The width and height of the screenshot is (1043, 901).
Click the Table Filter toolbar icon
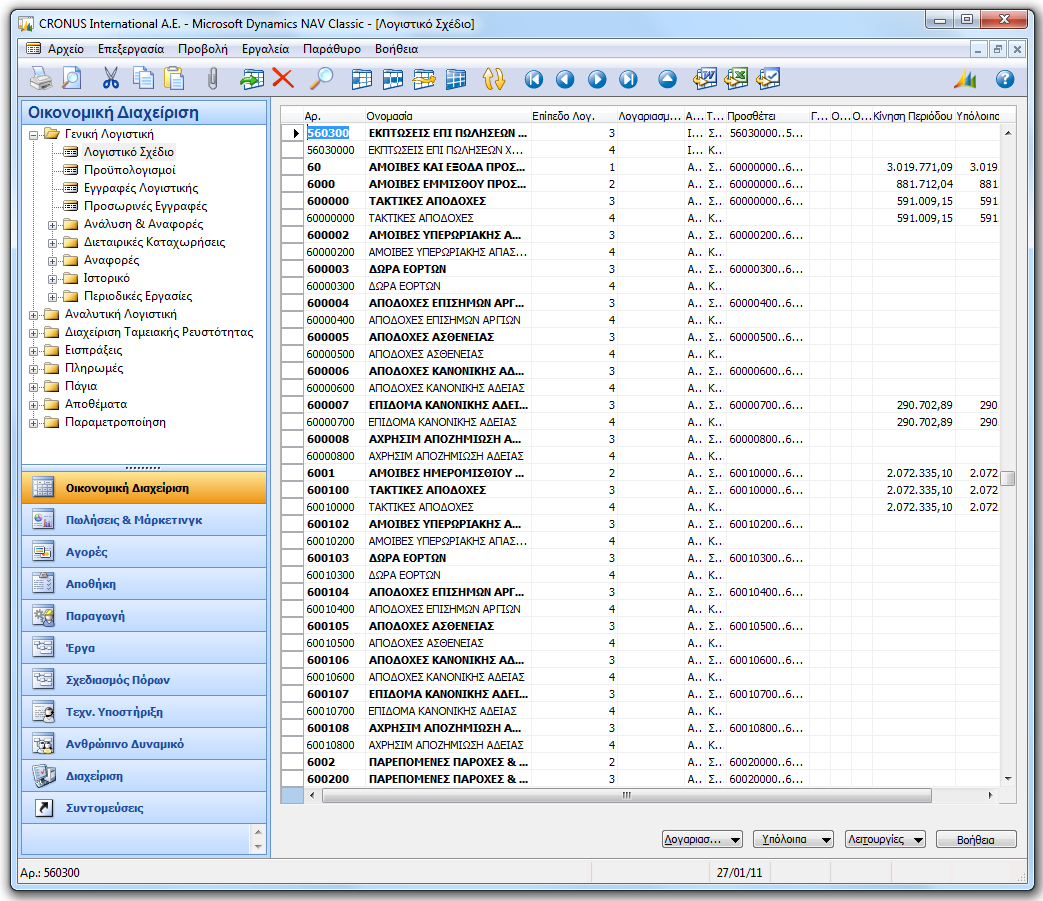(x=392, y=79)
